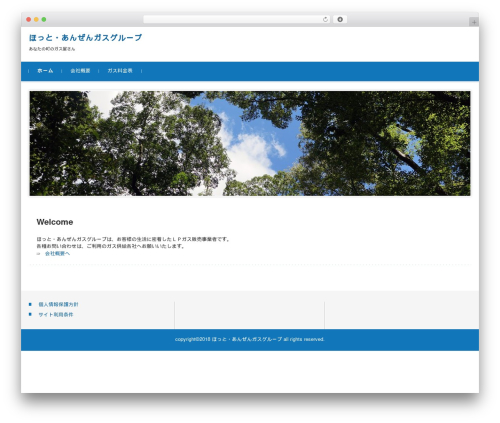Open site title ほっと・あんぜんガスグループ
The image size is (500, 423).
pos(85,38)
